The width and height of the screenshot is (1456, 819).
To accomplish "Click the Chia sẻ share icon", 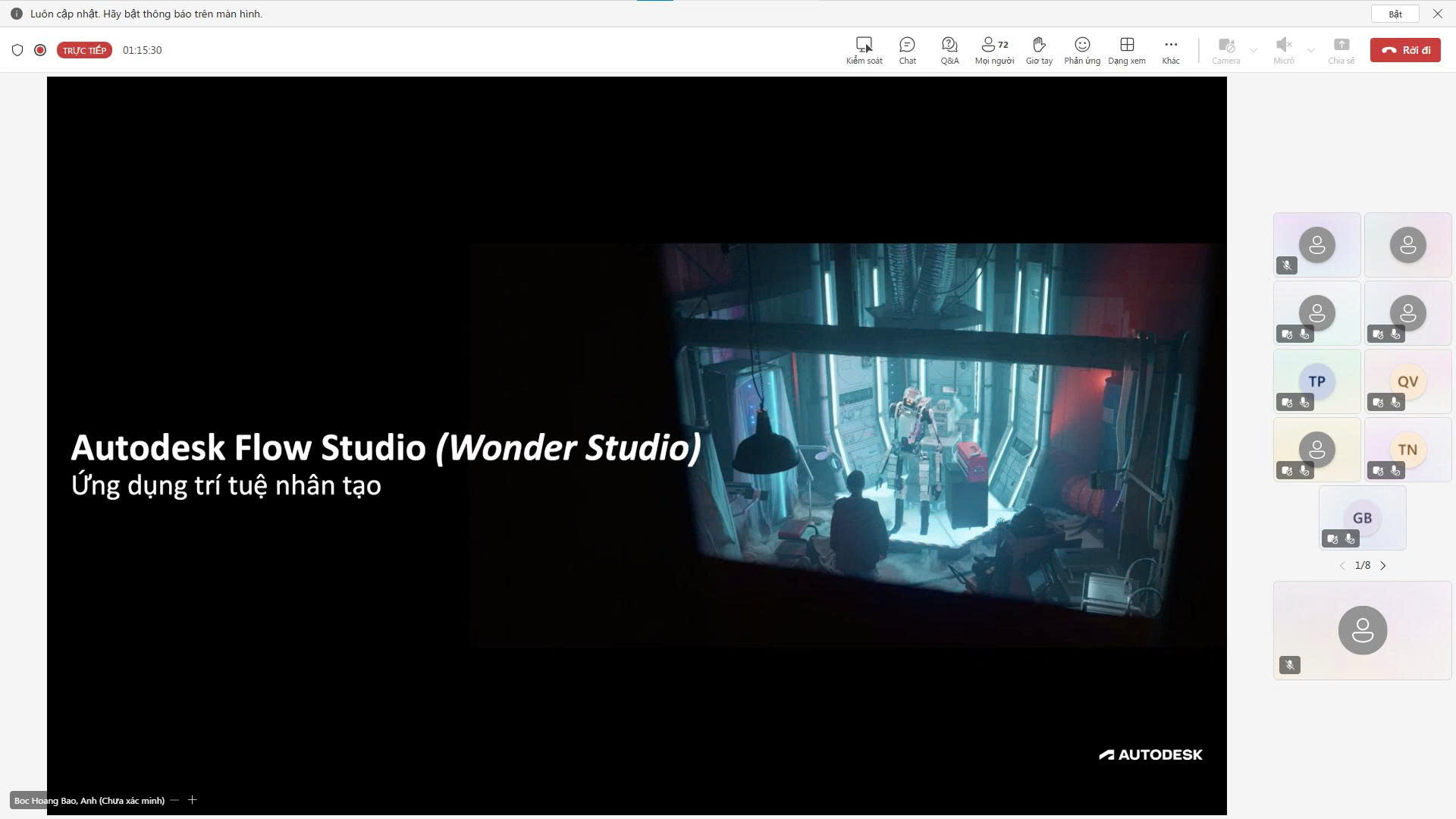I will click(1341, 50).
